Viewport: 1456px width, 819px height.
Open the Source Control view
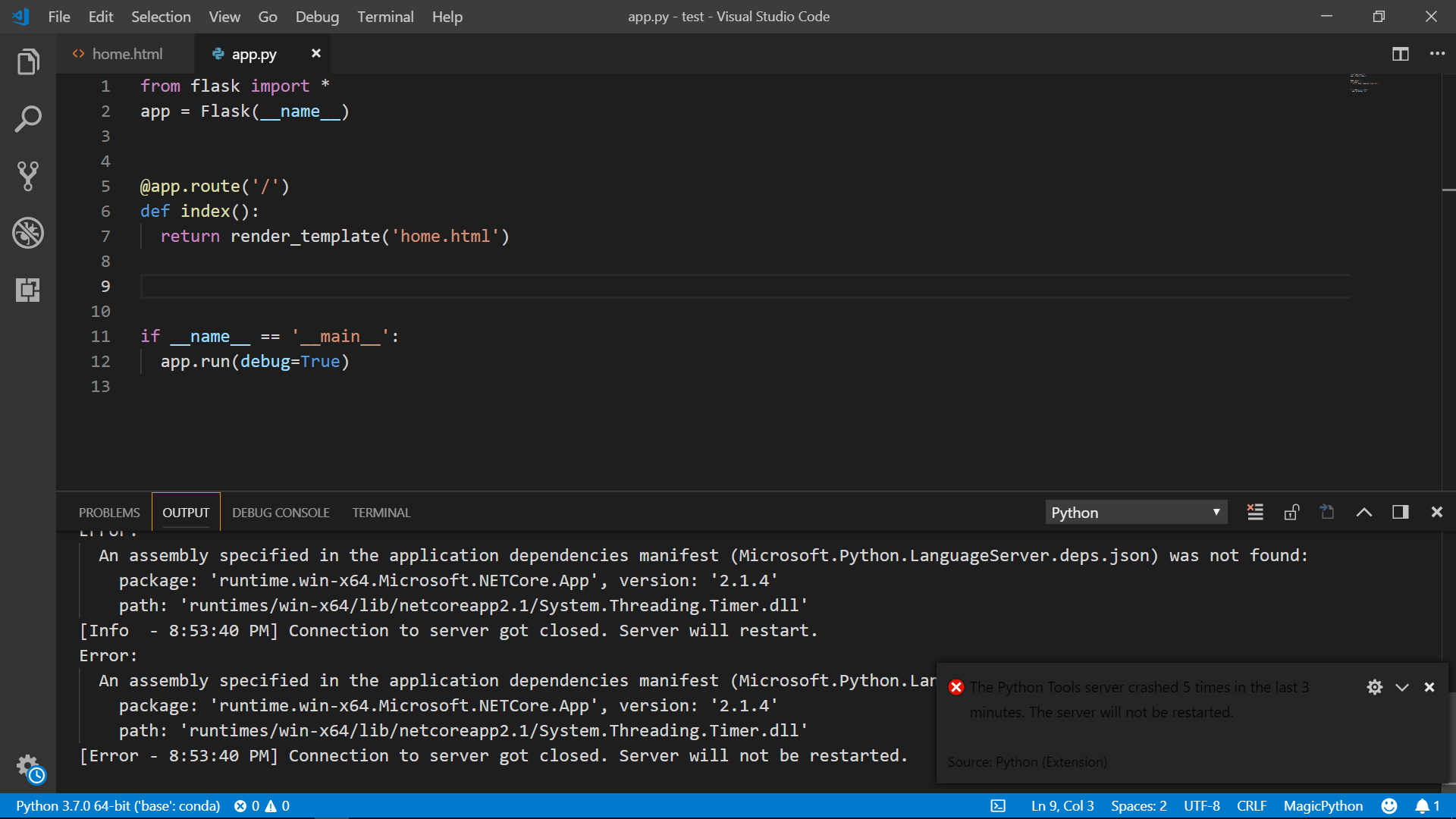pyautogui.click(x=28, y=176)
